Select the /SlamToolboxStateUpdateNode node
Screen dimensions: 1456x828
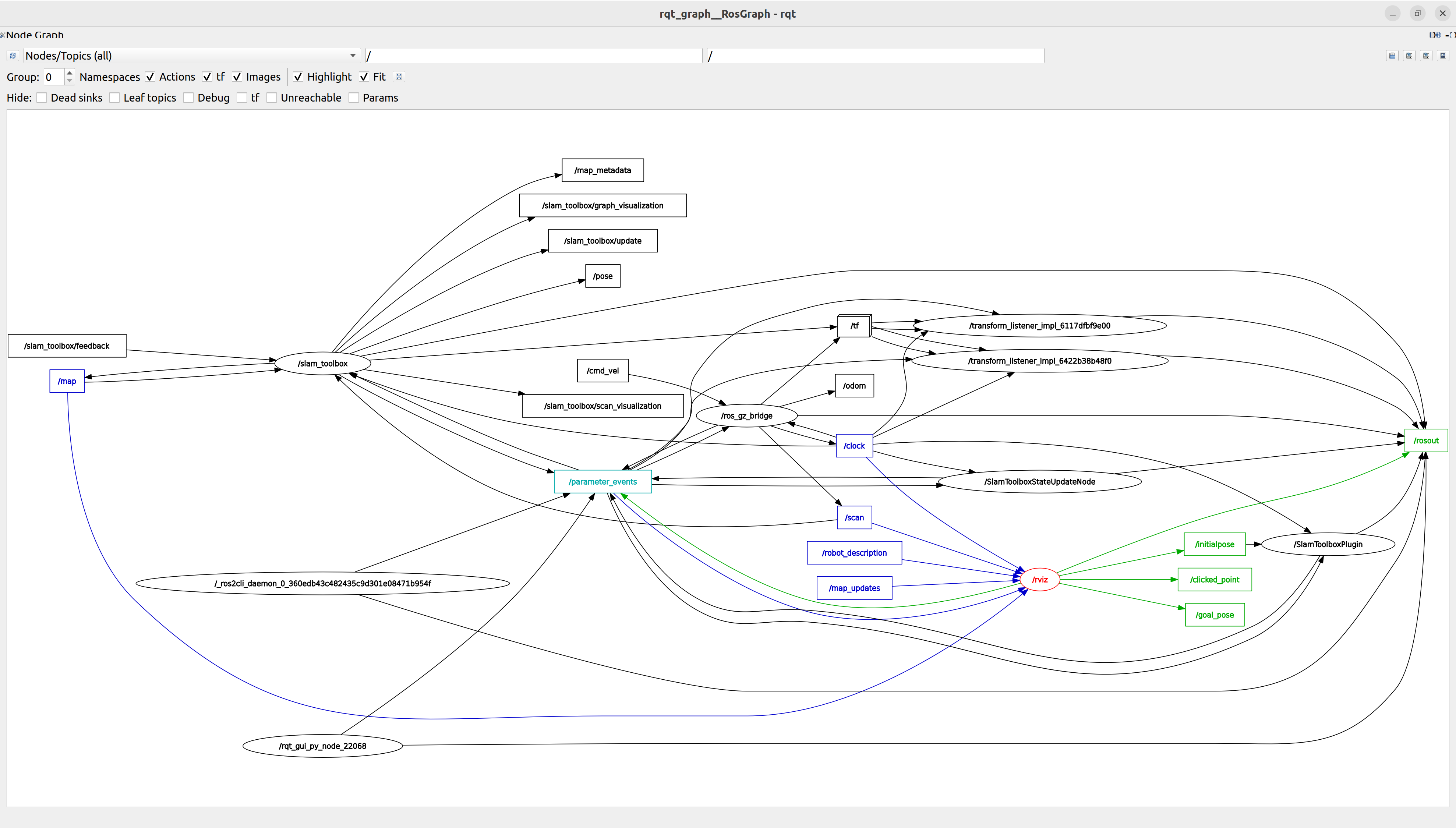(x=1040, y=482)
